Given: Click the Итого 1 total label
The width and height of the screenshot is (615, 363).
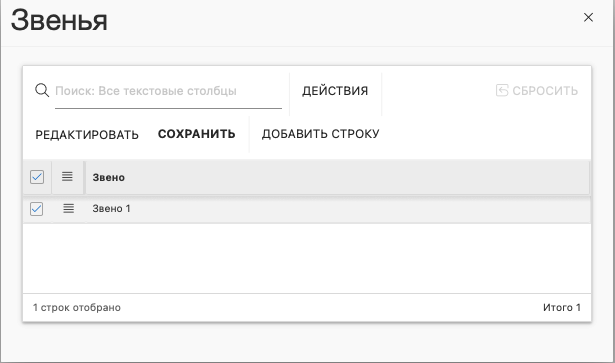Looking at the screenshot, I should [562, 307].
